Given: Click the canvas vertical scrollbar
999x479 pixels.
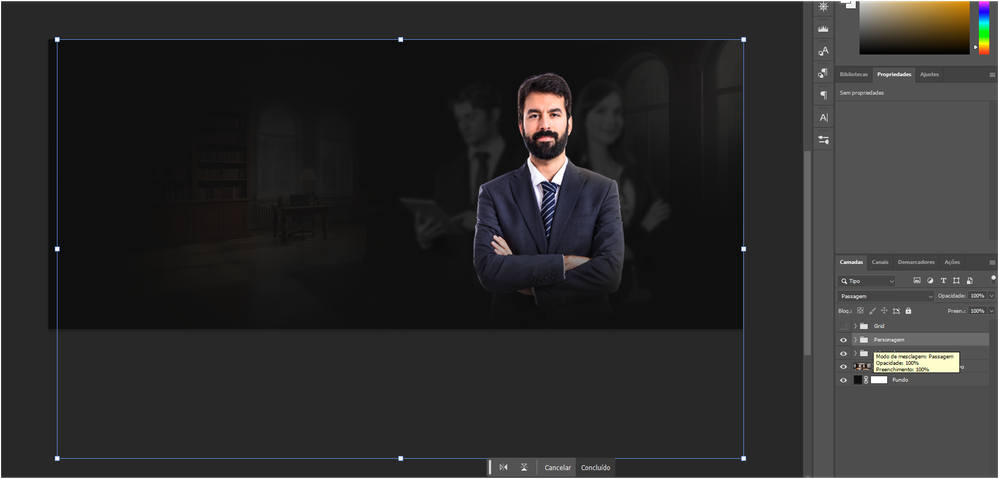Looking at the screenshot, I should [x=807, y=253].
